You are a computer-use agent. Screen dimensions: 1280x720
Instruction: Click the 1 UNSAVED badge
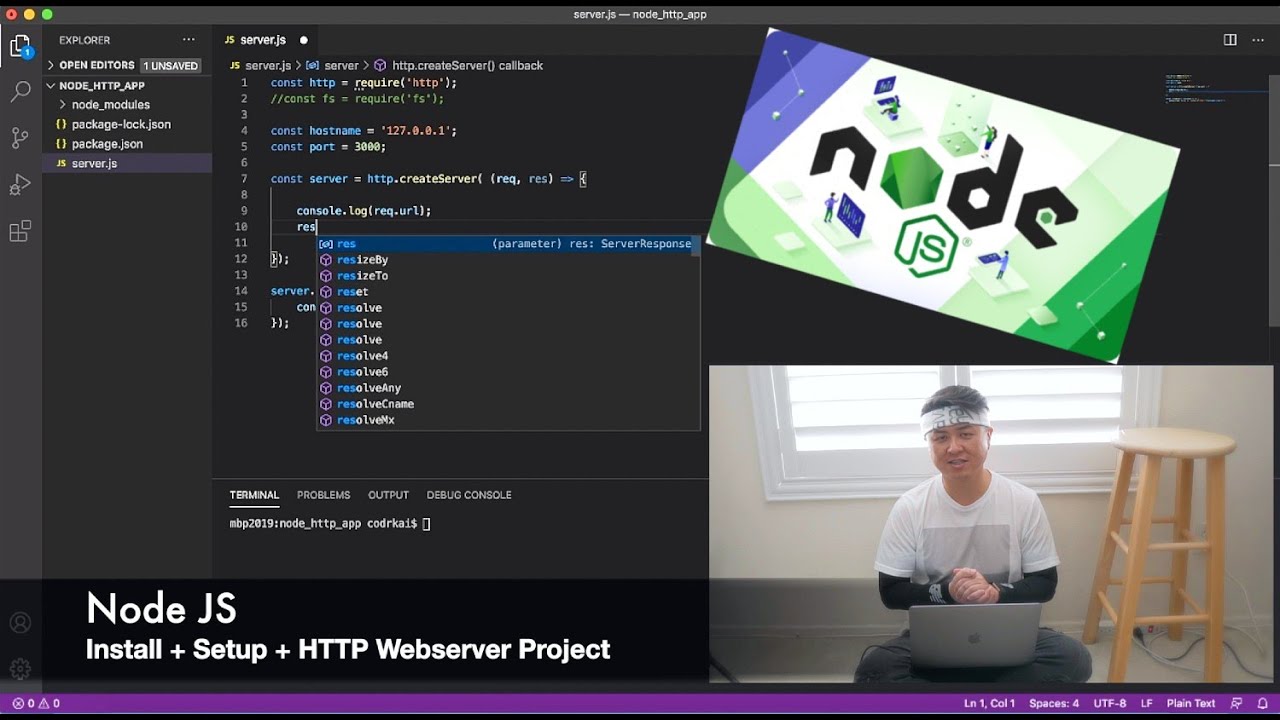171,65
